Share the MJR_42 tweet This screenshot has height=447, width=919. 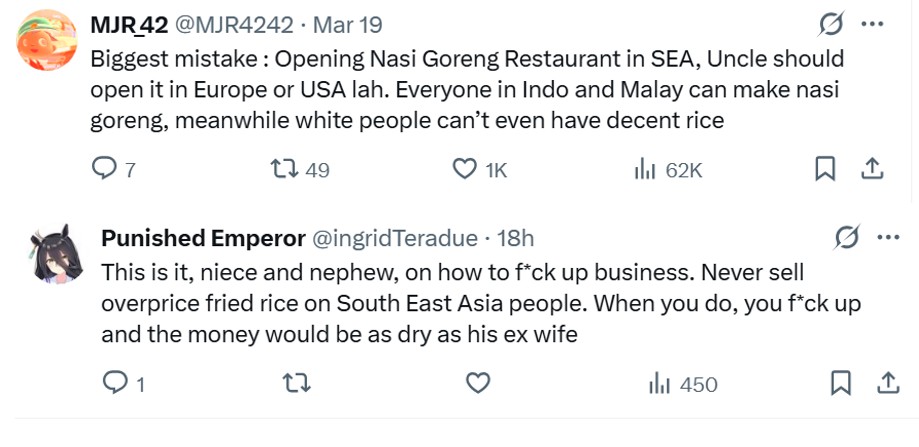click(872, 169)
